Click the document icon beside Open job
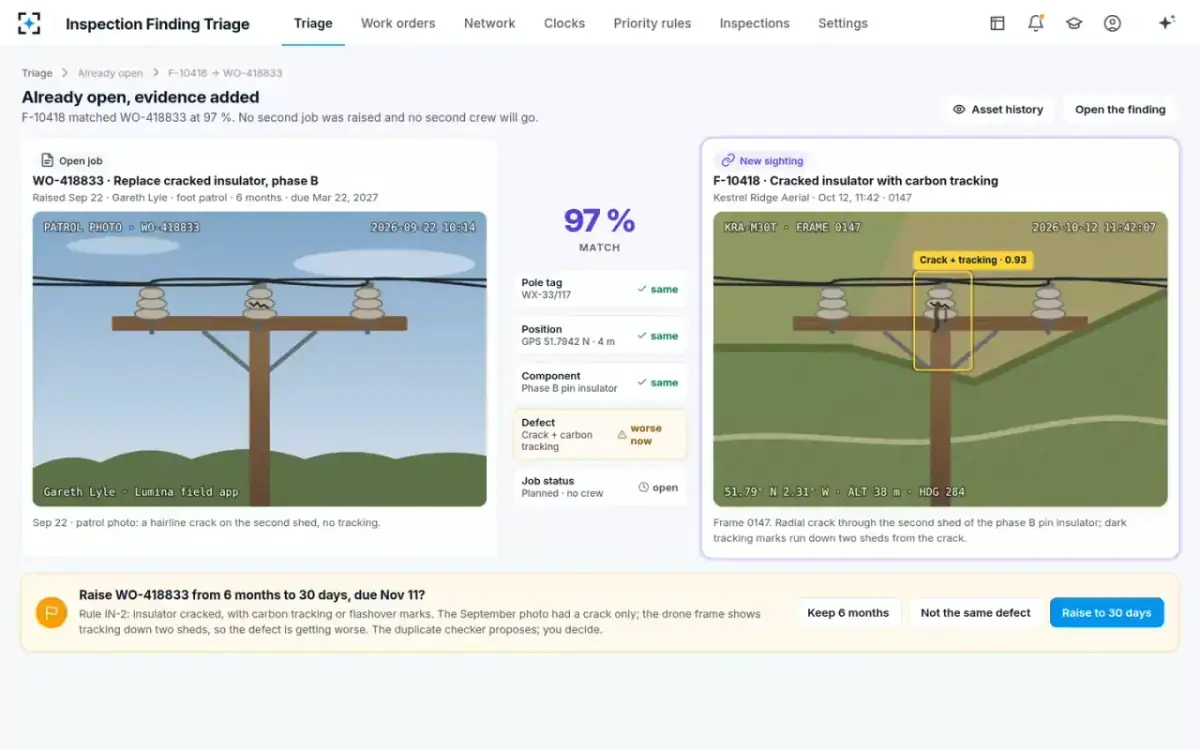Screen dimensions: 1200x750 [x=47, y=160]
